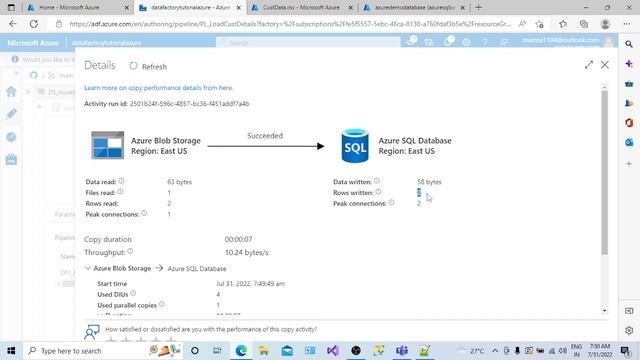Open the copy performance details link

pos(159,88)
